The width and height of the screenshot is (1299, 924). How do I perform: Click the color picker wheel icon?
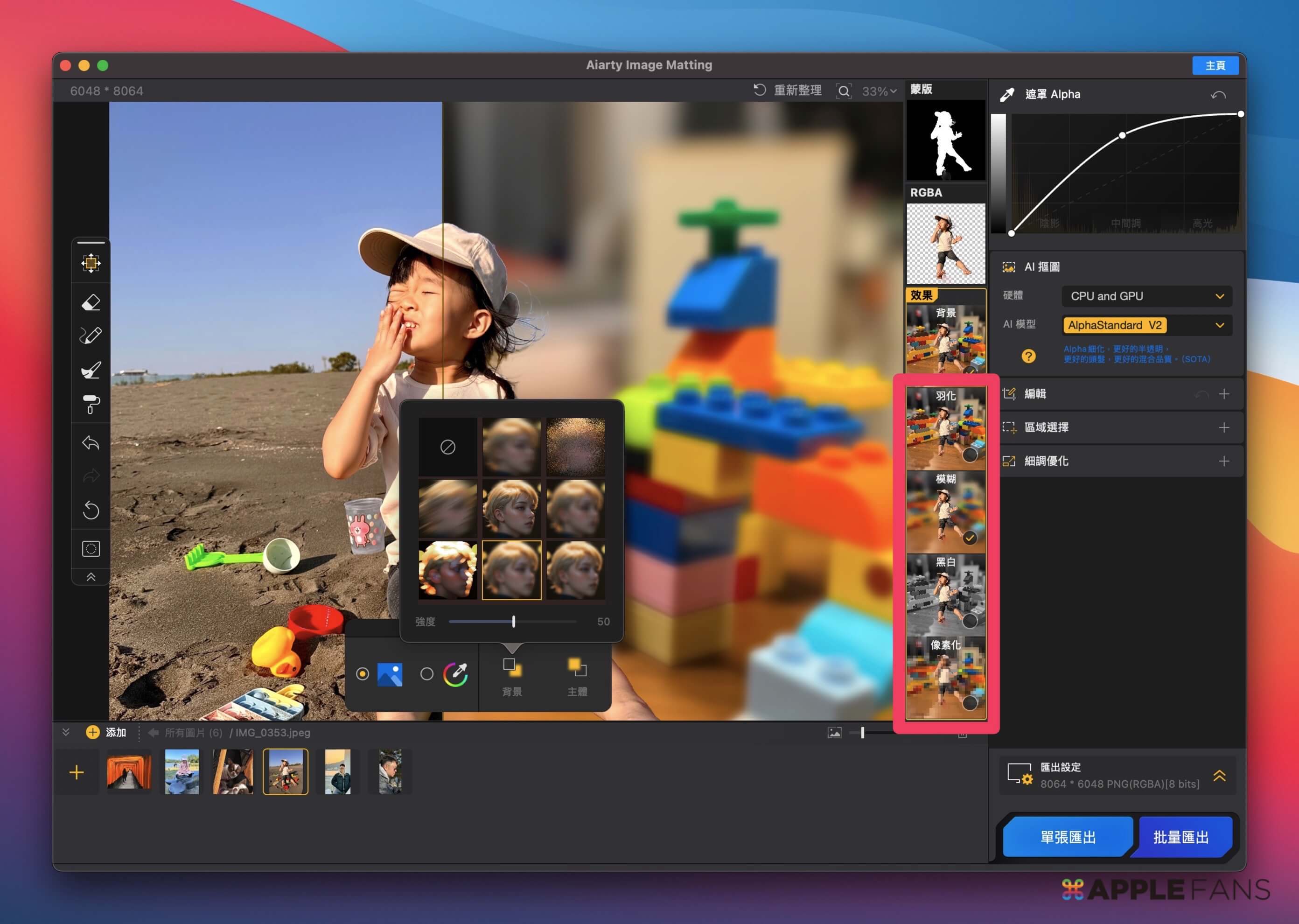pos(455,674)
